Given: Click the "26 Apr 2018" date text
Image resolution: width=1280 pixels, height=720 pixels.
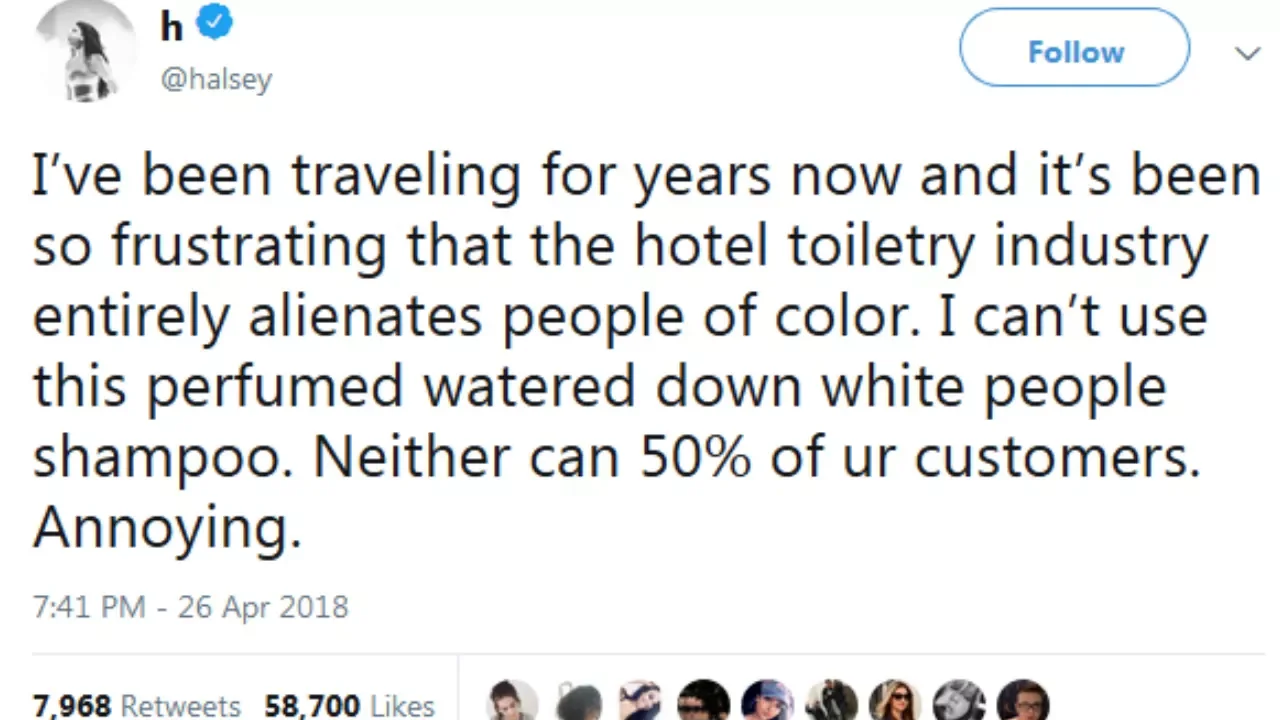Looking at the screenshot, I should click(263, 607).
